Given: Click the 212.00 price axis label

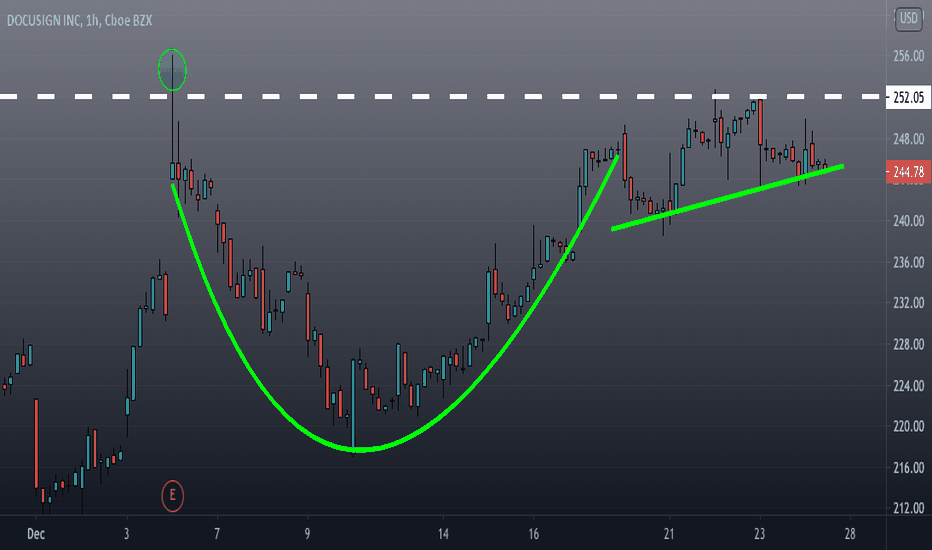Looking at the screenshot, I should point(908,508).
